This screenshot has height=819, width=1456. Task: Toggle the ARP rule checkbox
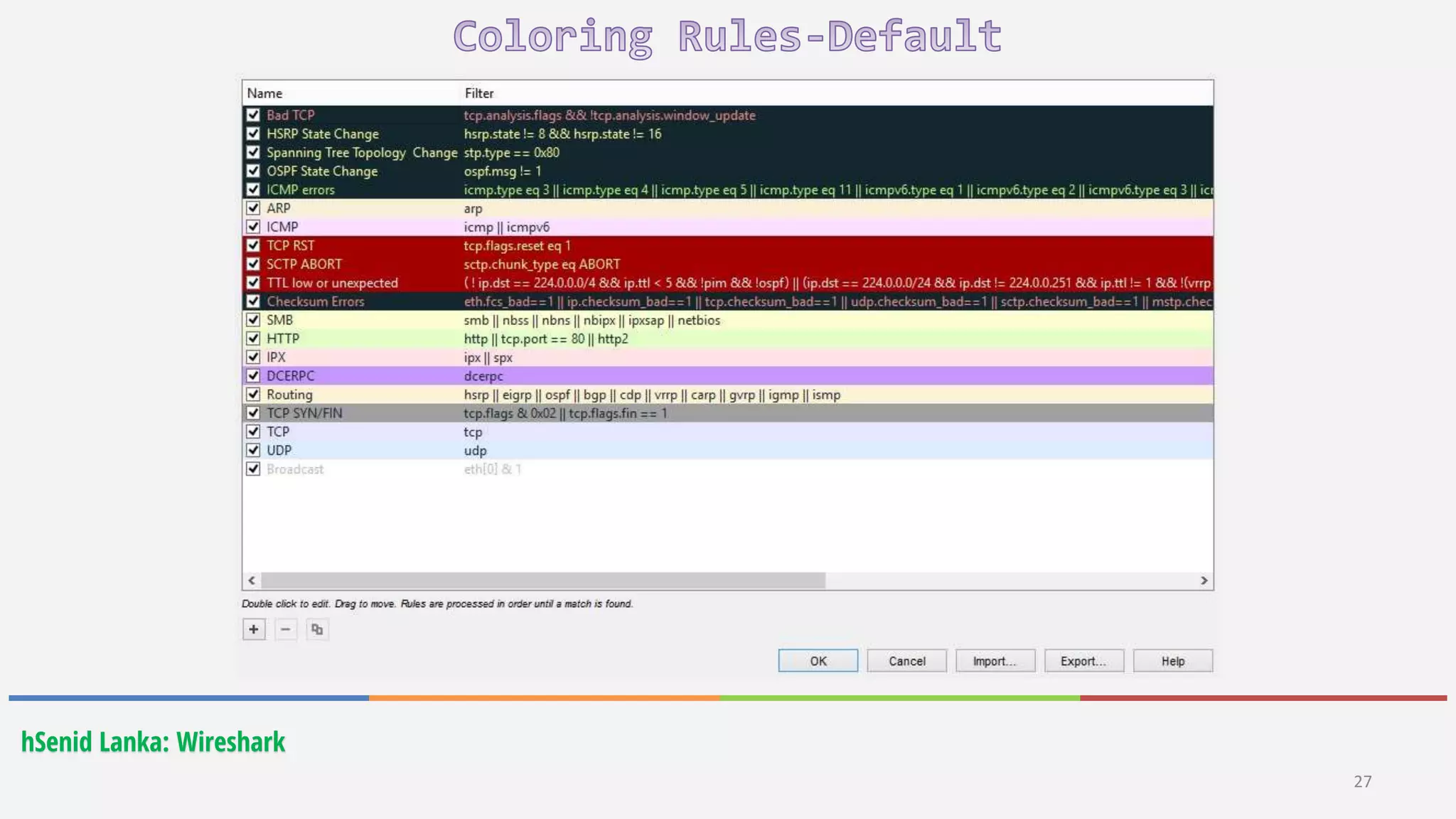tap(253, 208)
